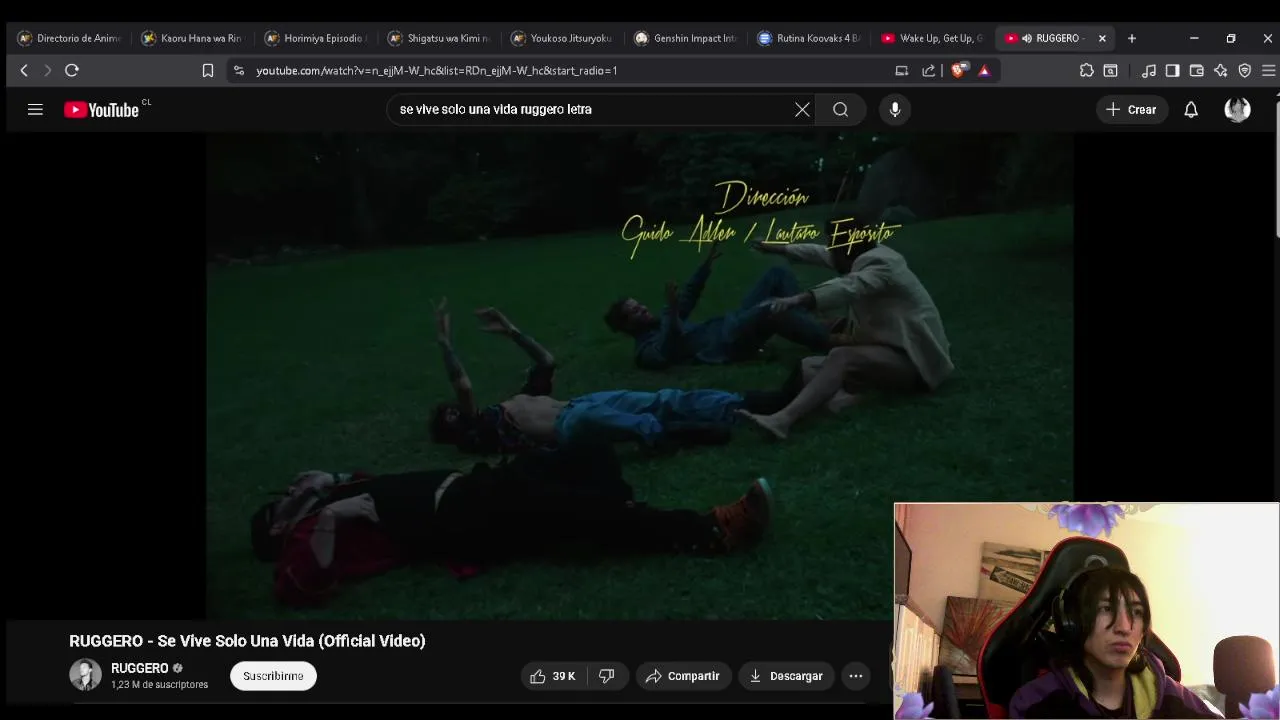This screenshot has width=1280, height=720.
Task: Clear the search text with X icon
Action: [802, 109]
